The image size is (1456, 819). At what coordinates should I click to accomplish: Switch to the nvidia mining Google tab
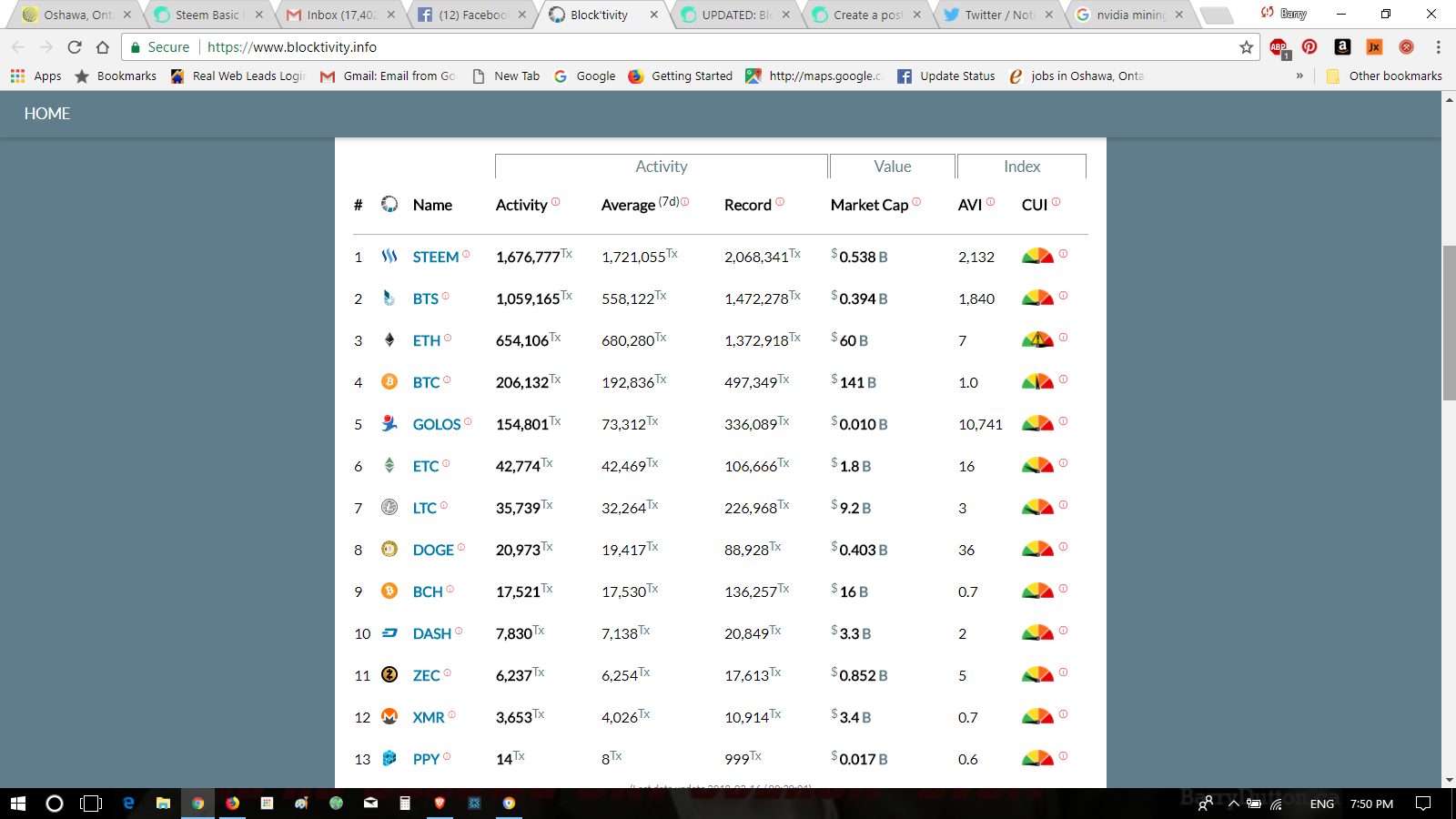pyautogui.click(x=1130, y=15)
